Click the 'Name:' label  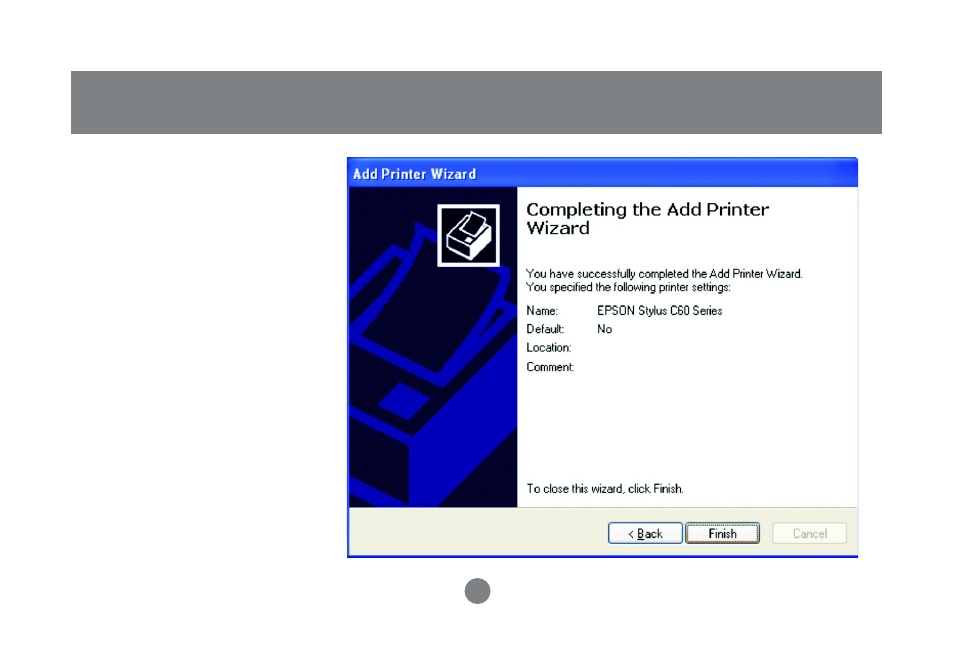click(542, 310)
